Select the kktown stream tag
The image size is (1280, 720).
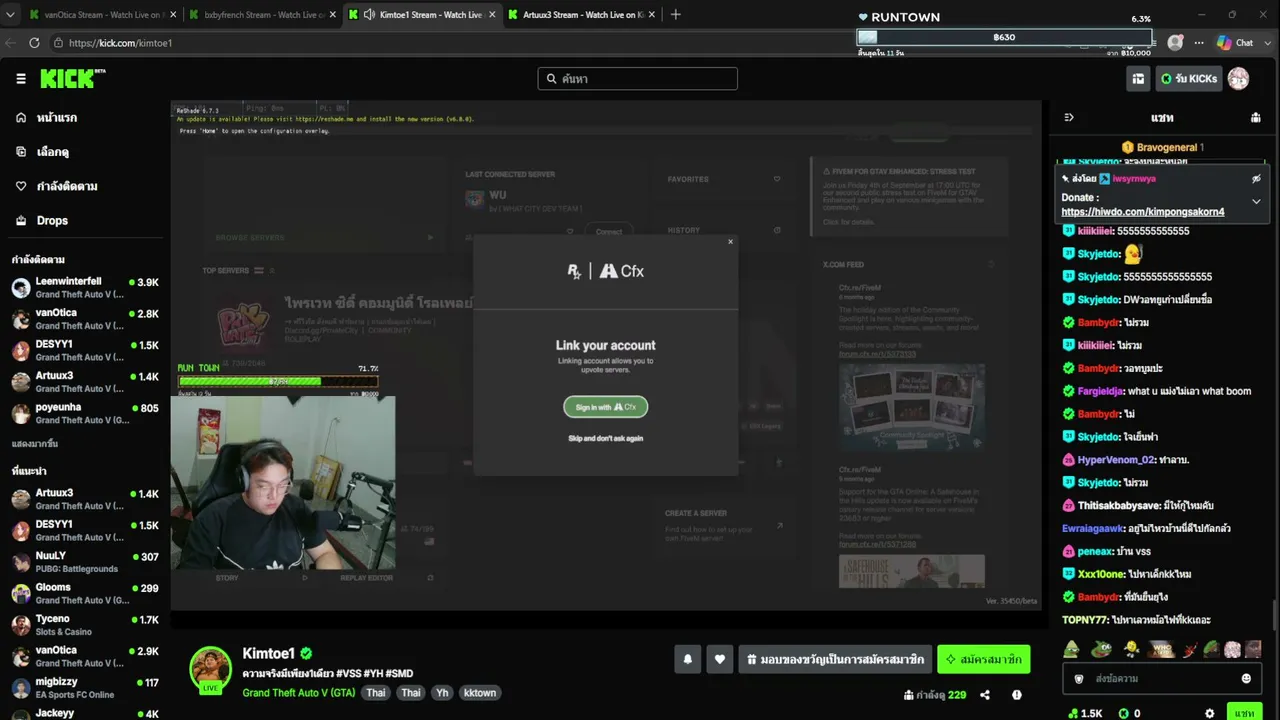(480, 693)
